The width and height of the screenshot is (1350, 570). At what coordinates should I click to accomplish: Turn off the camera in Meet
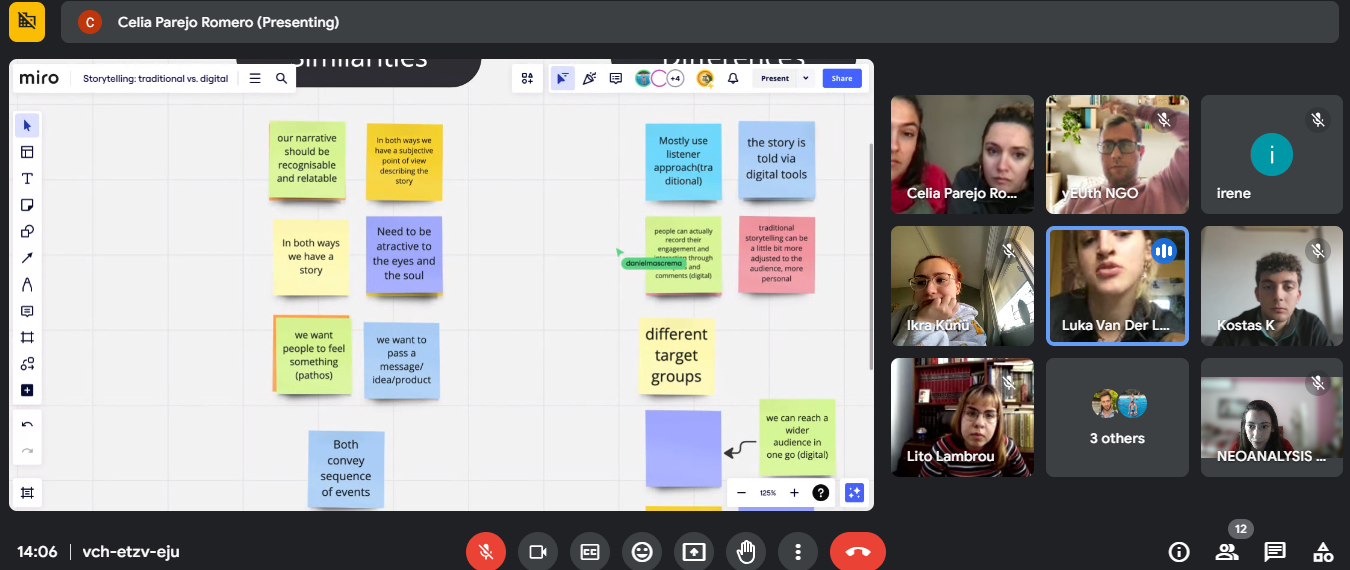(x=538, y=551)
